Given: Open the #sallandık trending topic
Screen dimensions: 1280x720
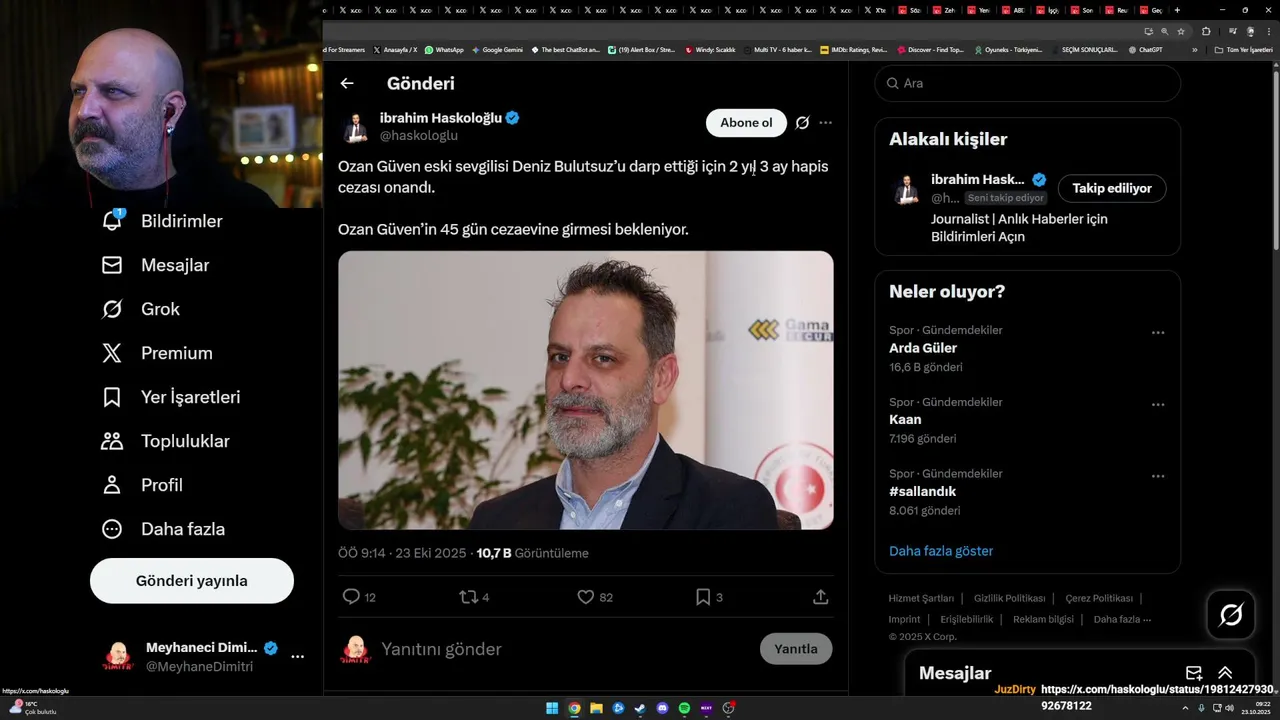Looking at the screenshot, I should coord(923,492).
